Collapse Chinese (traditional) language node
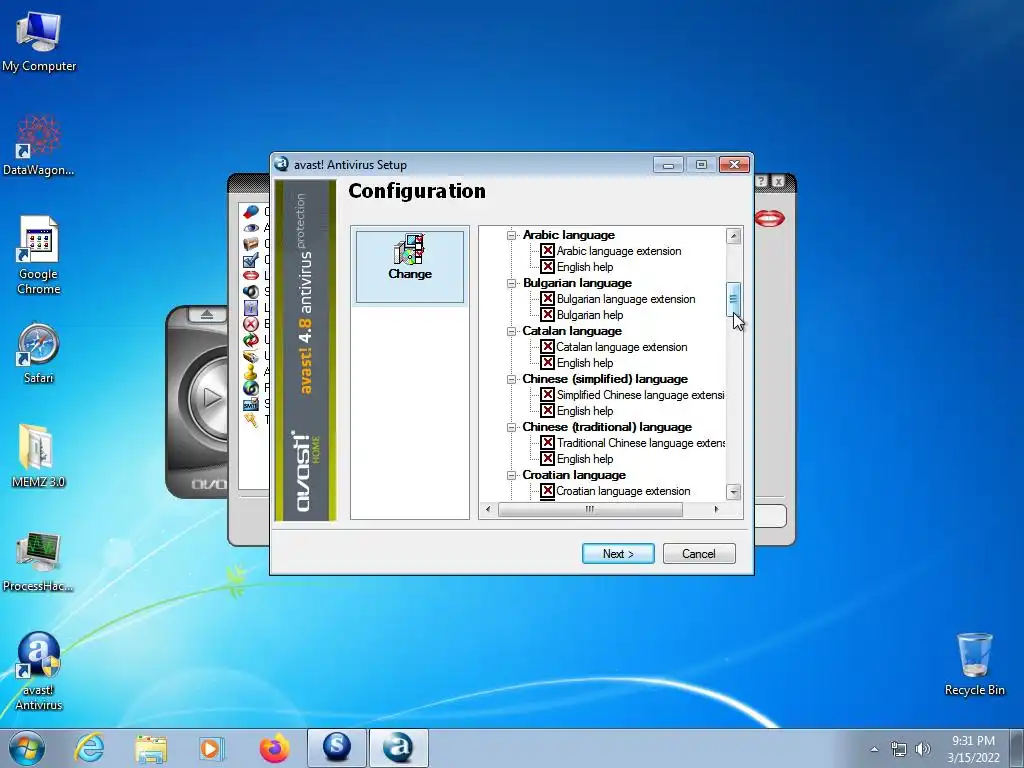1024x768 pixels. (511, 427)
